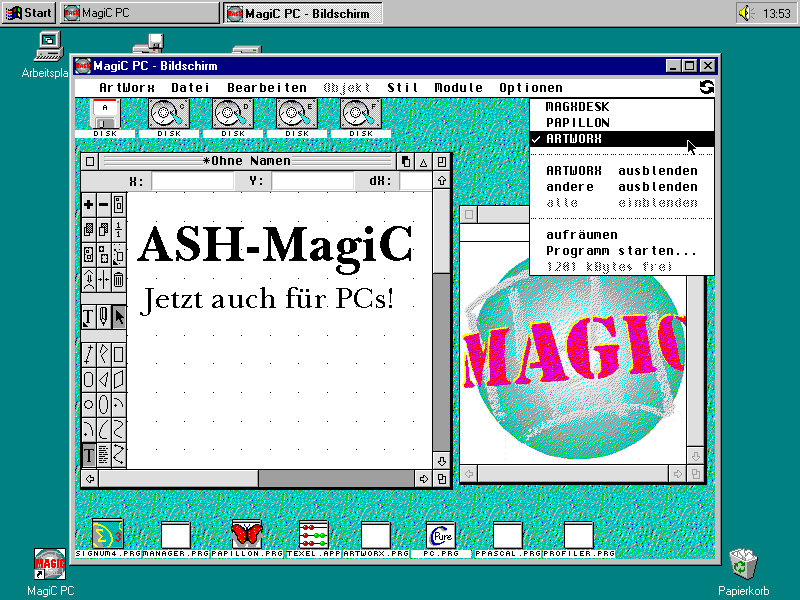Click MagiC PC taskbar button
Screen dimensions: 800x600
(140, 13)
